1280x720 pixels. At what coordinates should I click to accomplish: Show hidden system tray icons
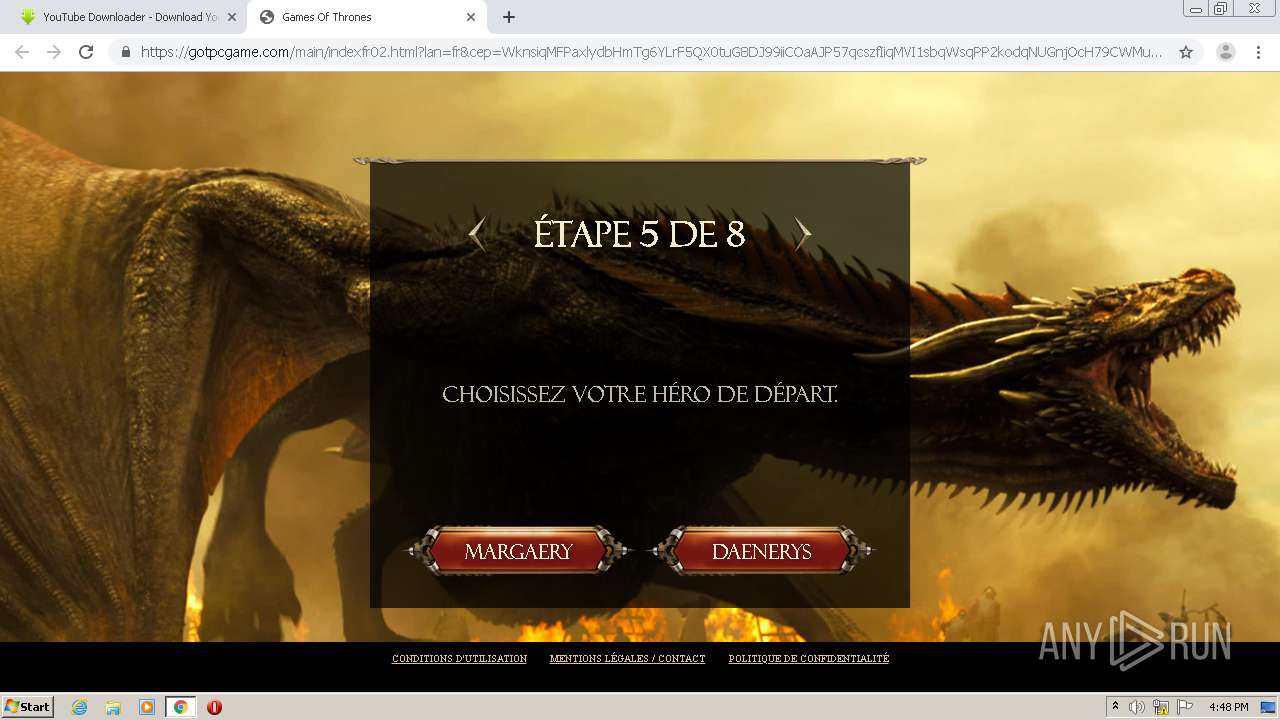tap(1115, 707)
